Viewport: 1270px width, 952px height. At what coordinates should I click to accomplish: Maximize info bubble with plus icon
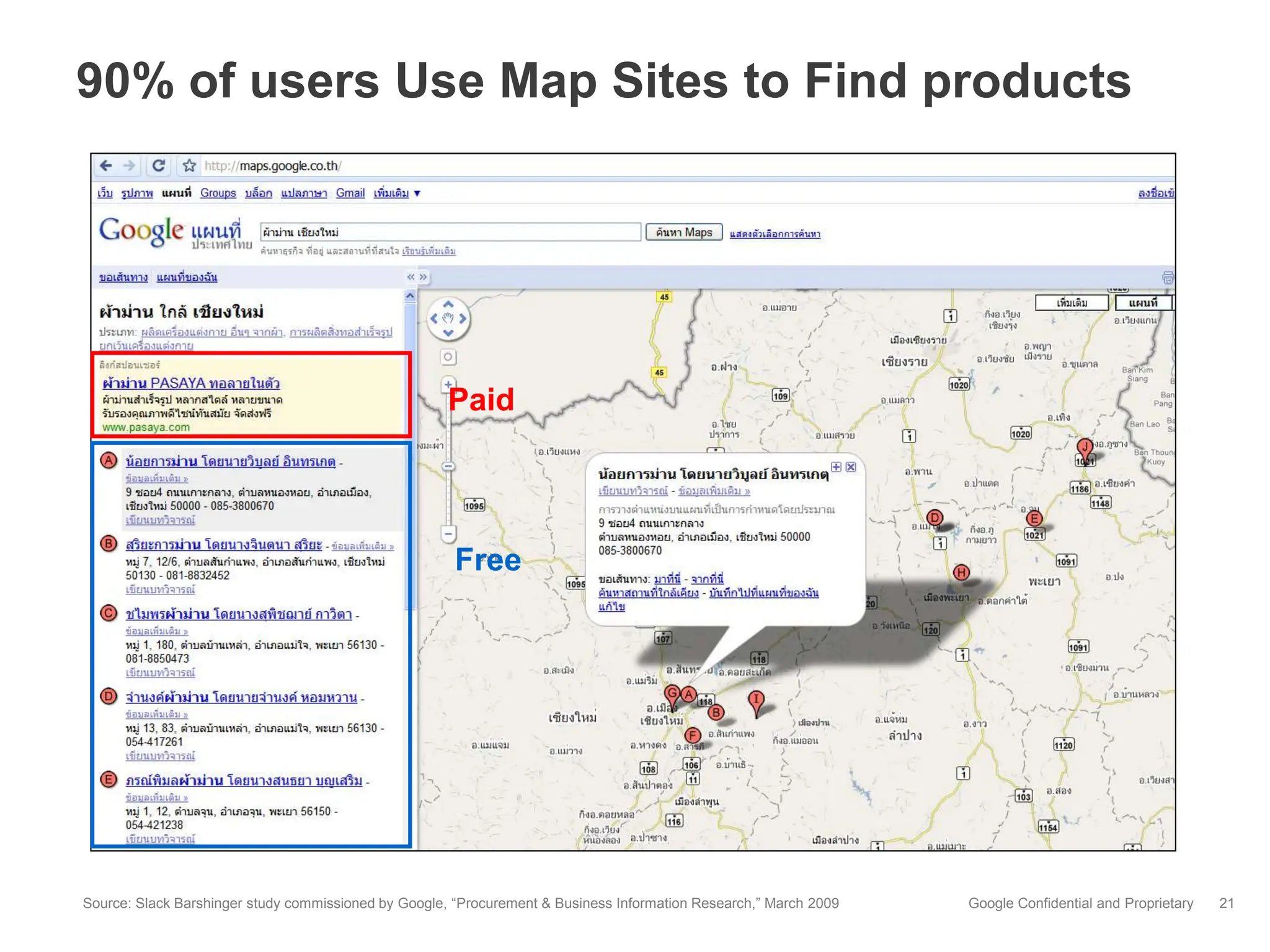837,467
